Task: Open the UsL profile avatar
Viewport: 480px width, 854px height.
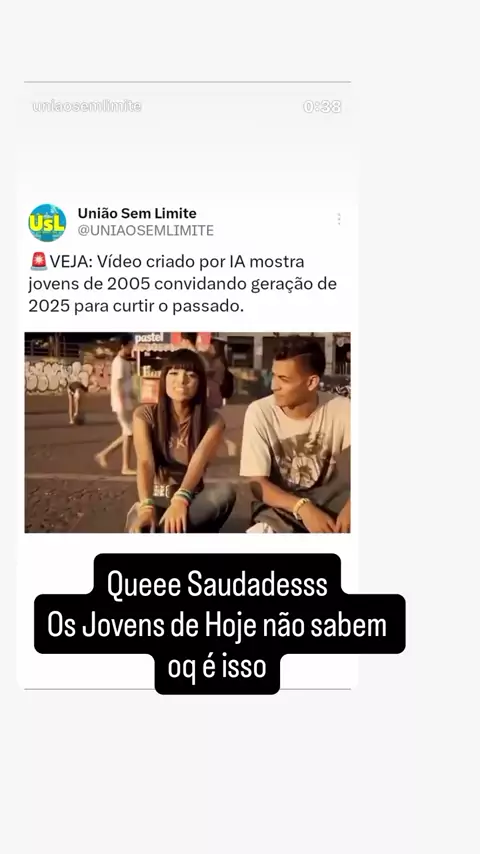Action: coord(47,222)
